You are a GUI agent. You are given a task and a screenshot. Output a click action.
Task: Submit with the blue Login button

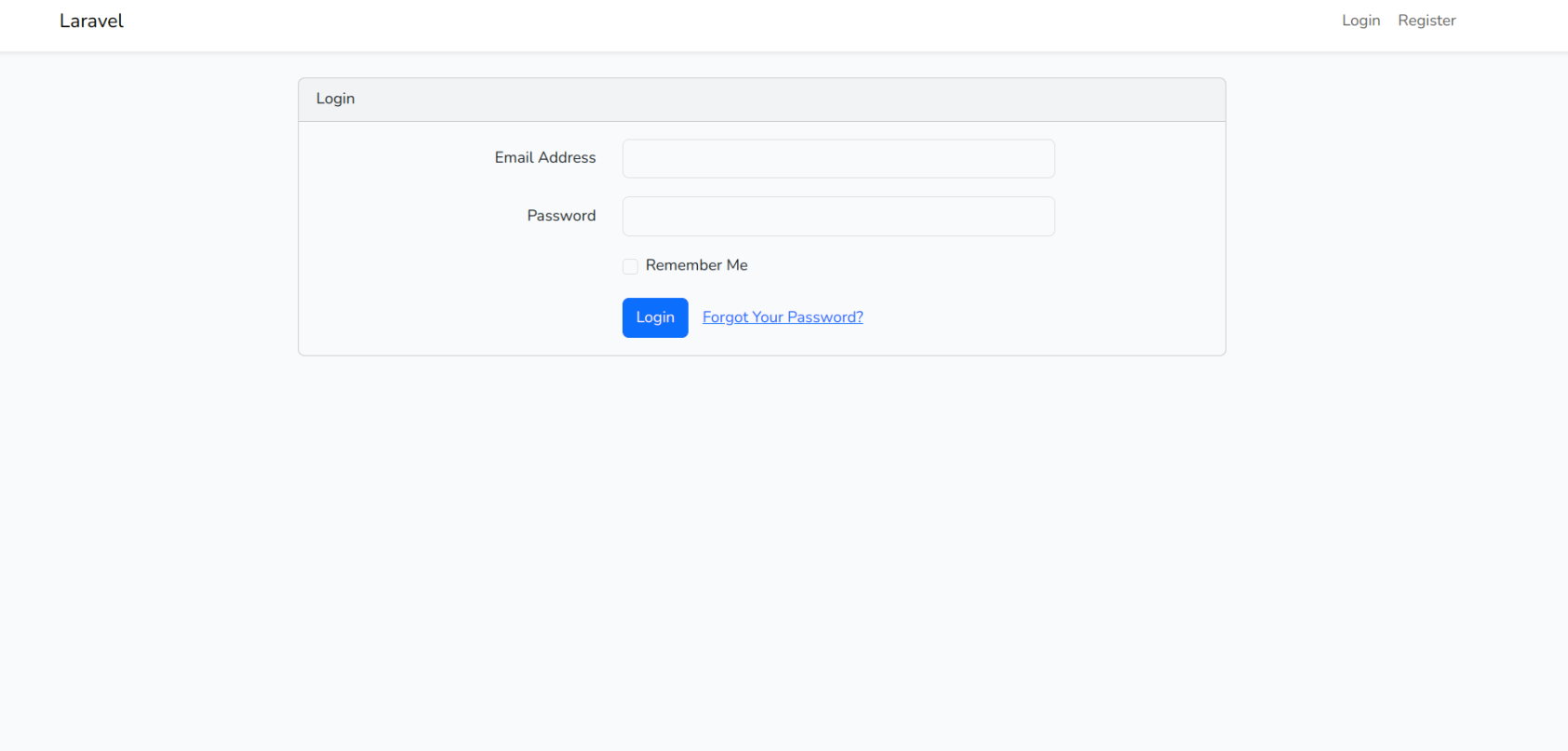(655, 317)
